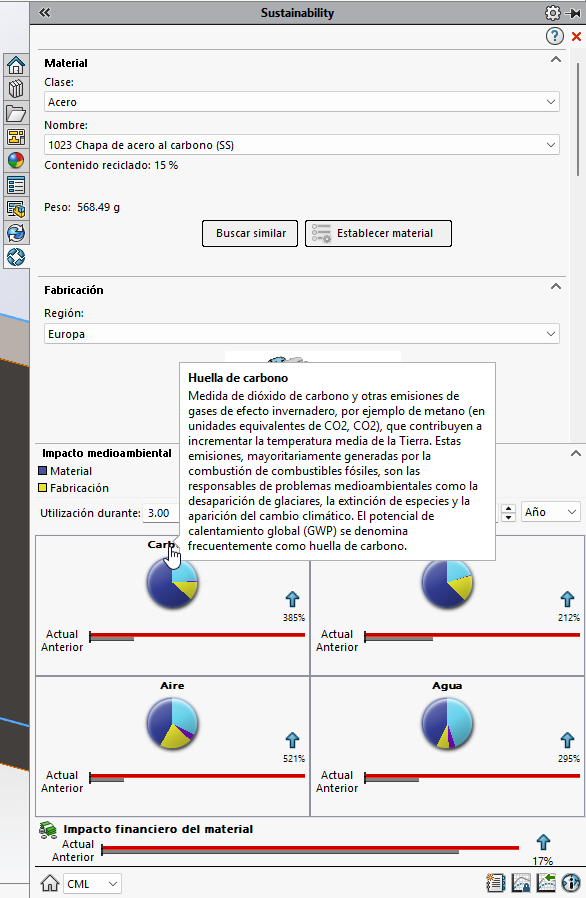Open the Clase dropdown showing Acero
Viewport: 586px width, 898px height.
302,102
